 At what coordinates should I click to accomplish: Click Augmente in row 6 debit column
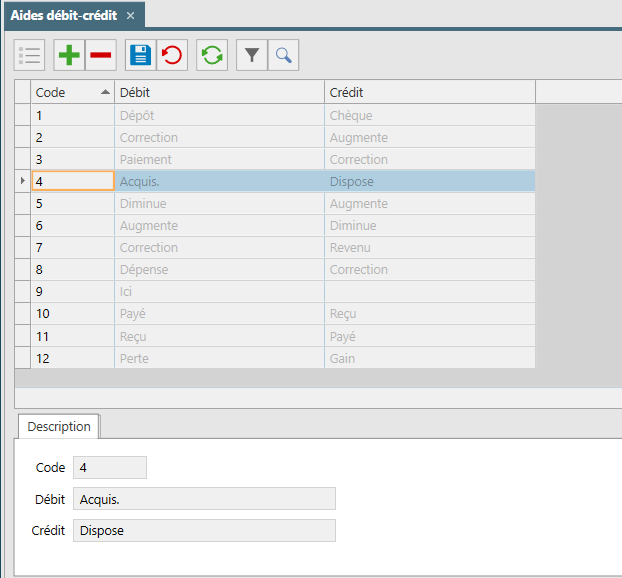[x=219, y=225]
